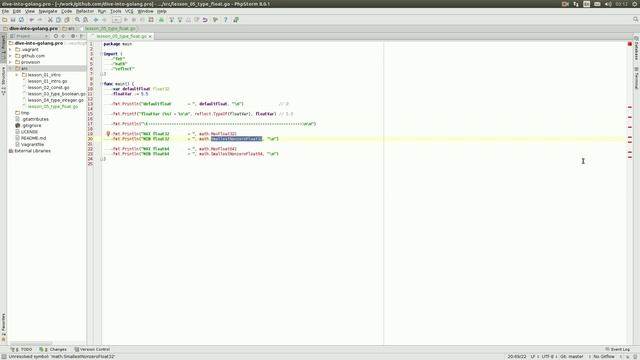Expand the provision folder
Image resolution: width=640 pixels, height=360 pixels.
(x=10, y=62)
